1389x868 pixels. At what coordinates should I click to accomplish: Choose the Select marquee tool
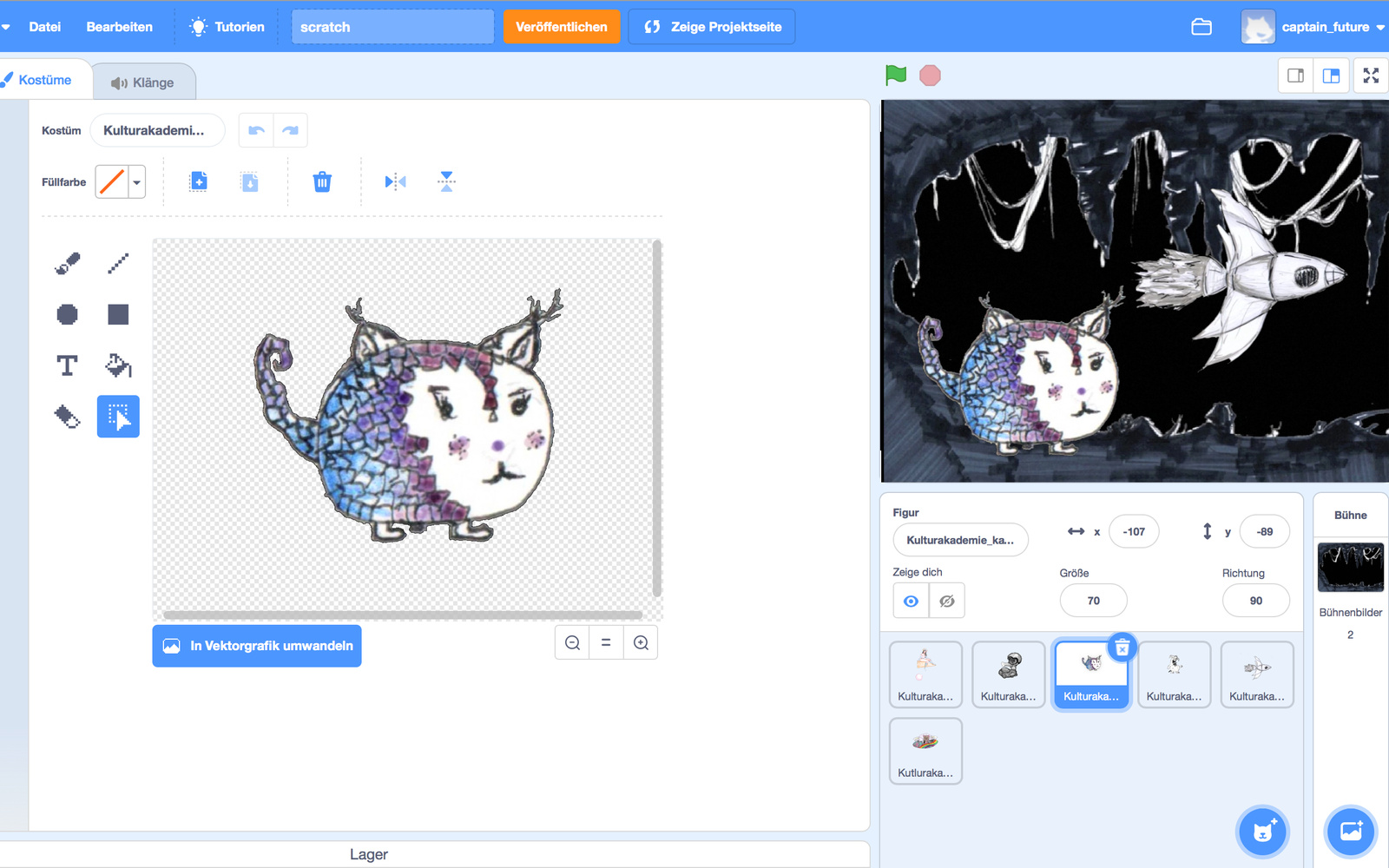118,417
